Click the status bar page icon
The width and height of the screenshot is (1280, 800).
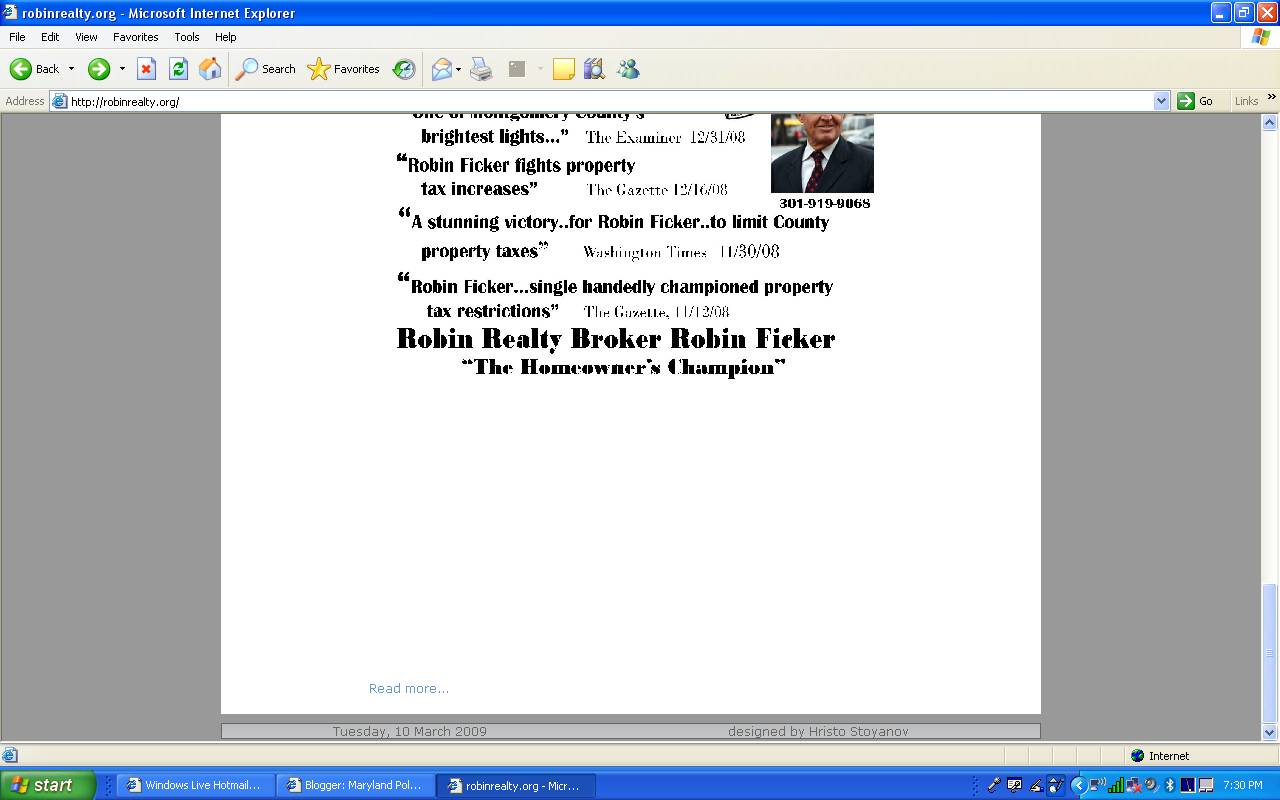pyautogui.click(x=9, y=756)
